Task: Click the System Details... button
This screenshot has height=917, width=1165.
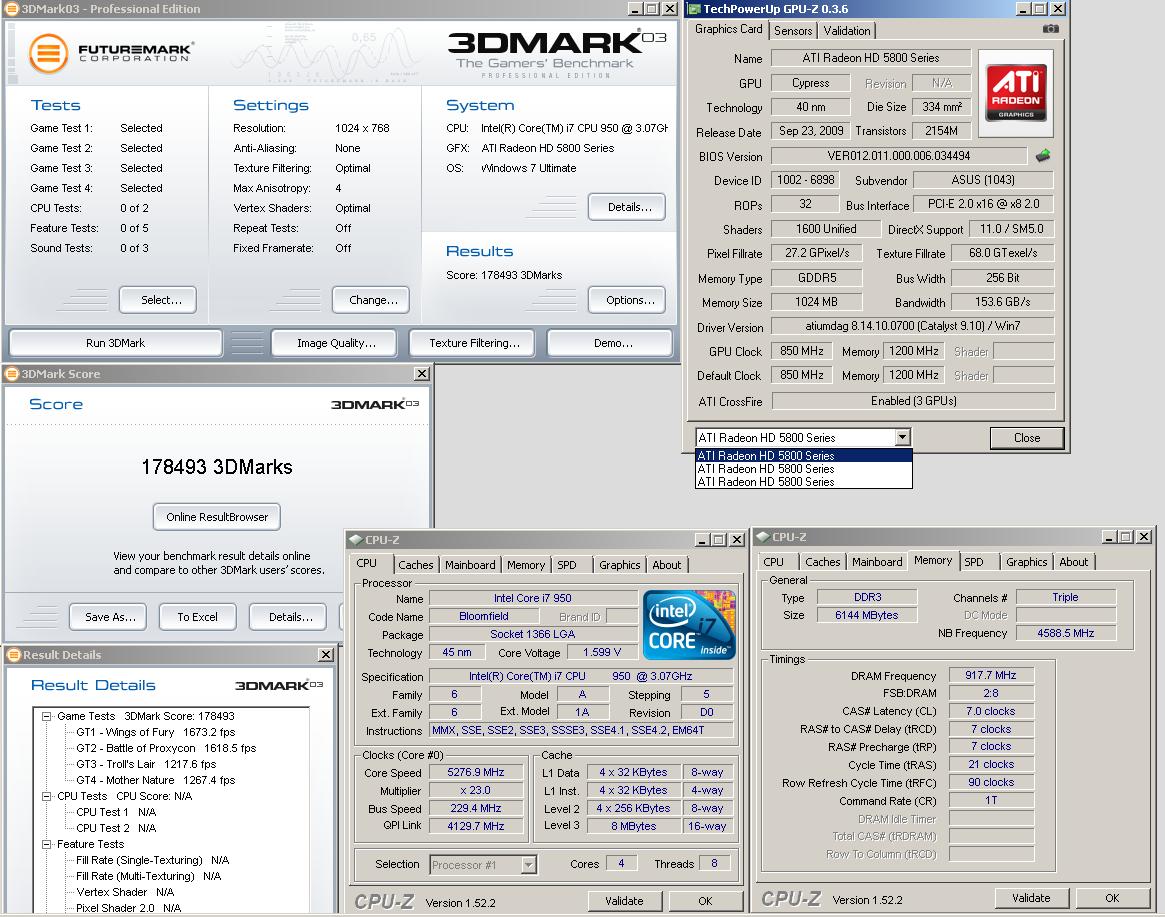Action: [629, 207]
